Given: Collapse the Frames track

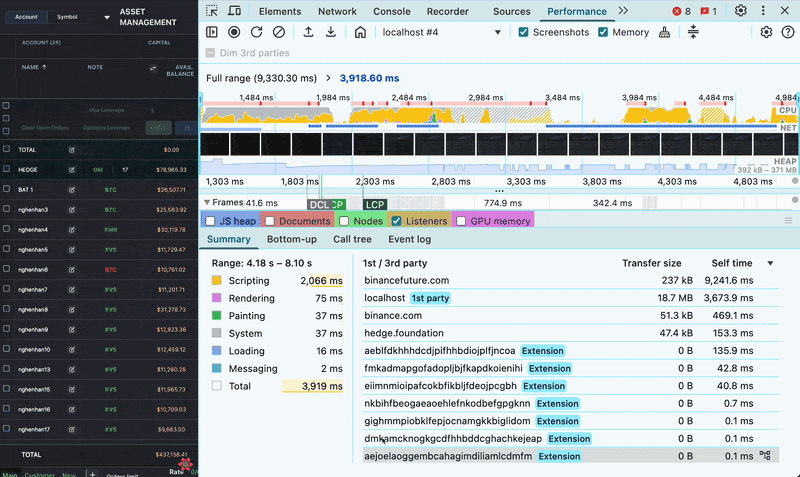Looking at the screenshot, I should pos(207,202).
